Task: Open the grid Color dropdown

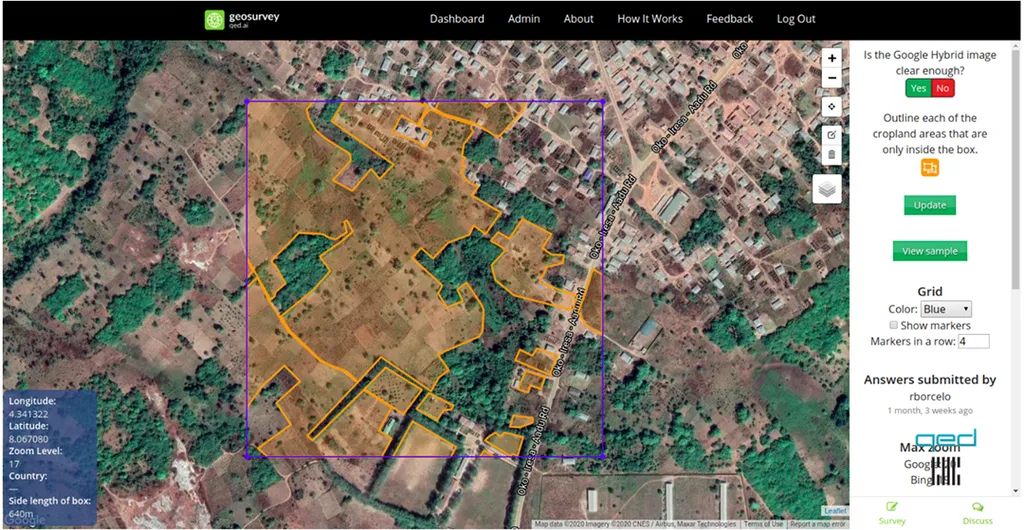Action: 946,309
